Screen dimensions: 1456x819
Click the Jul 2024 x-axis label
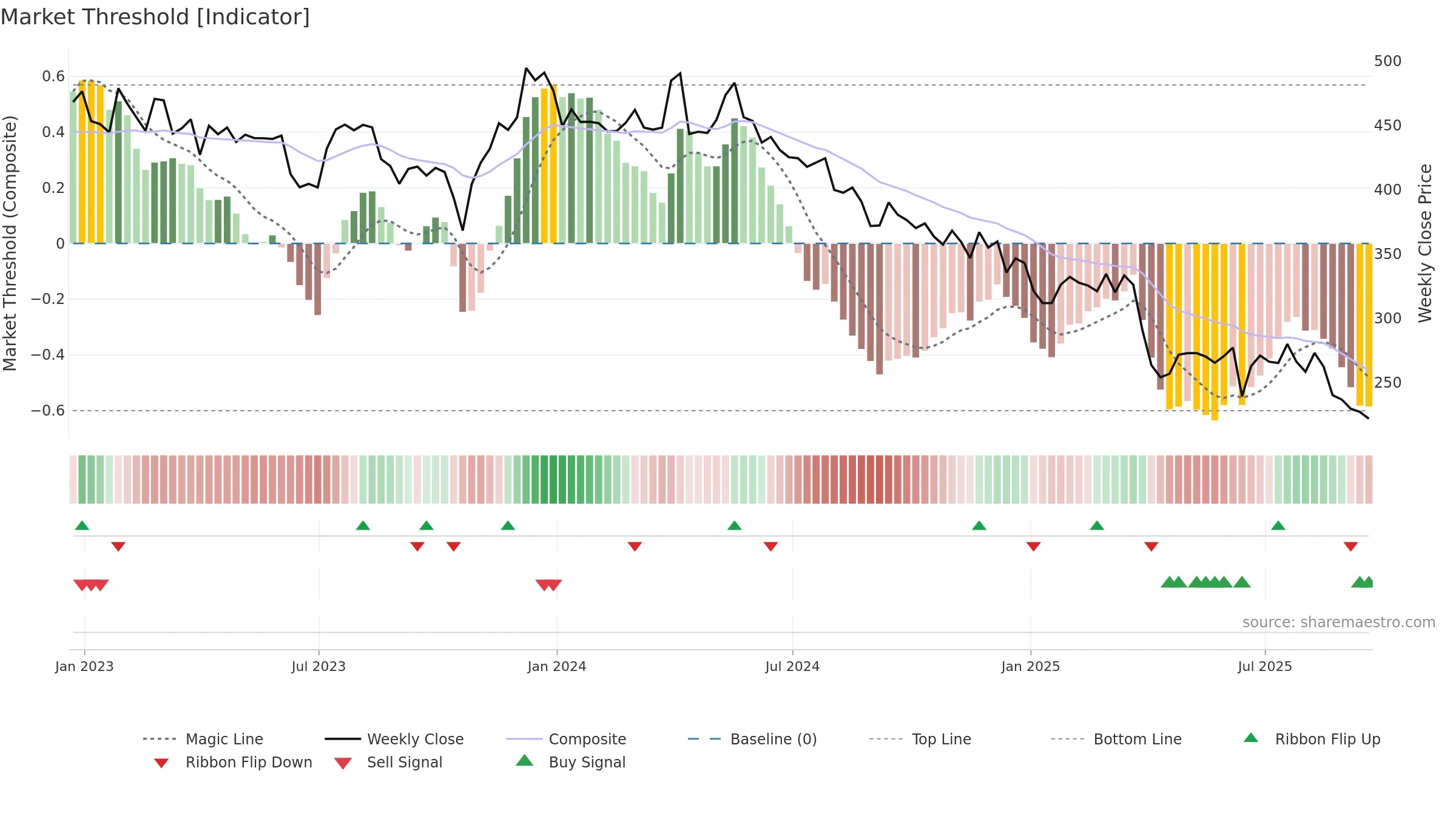tap(792, 667)
